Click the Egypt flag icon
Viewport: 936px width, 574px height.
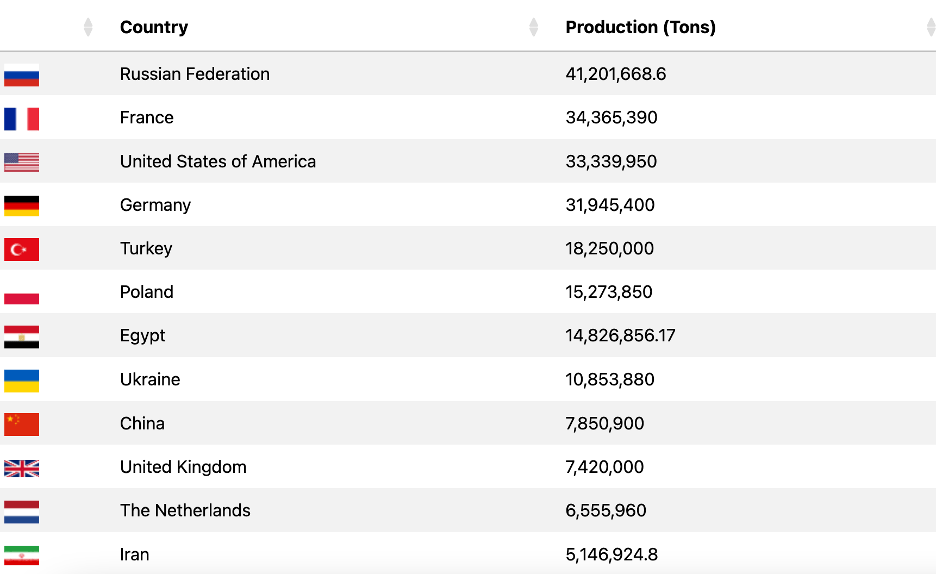(21, 337)
